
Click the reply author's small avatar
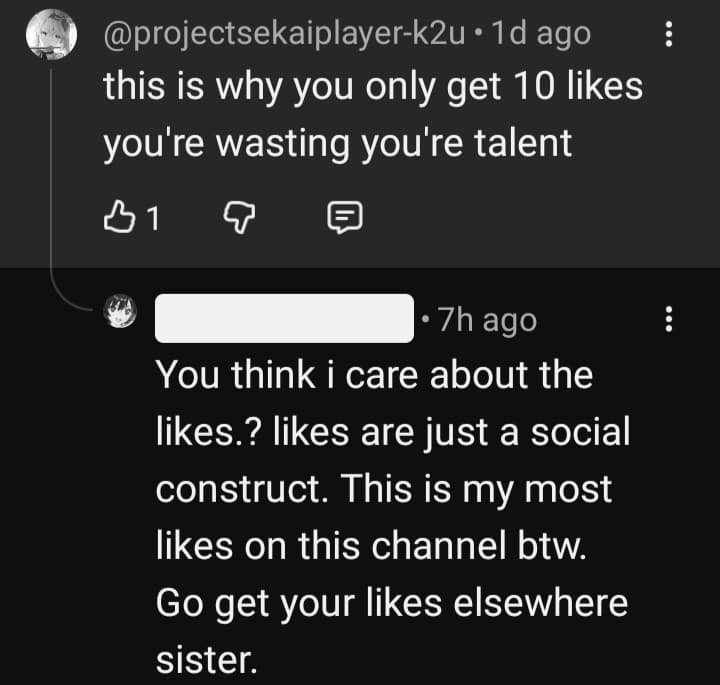pyautogui.click(x=120, y=310)
